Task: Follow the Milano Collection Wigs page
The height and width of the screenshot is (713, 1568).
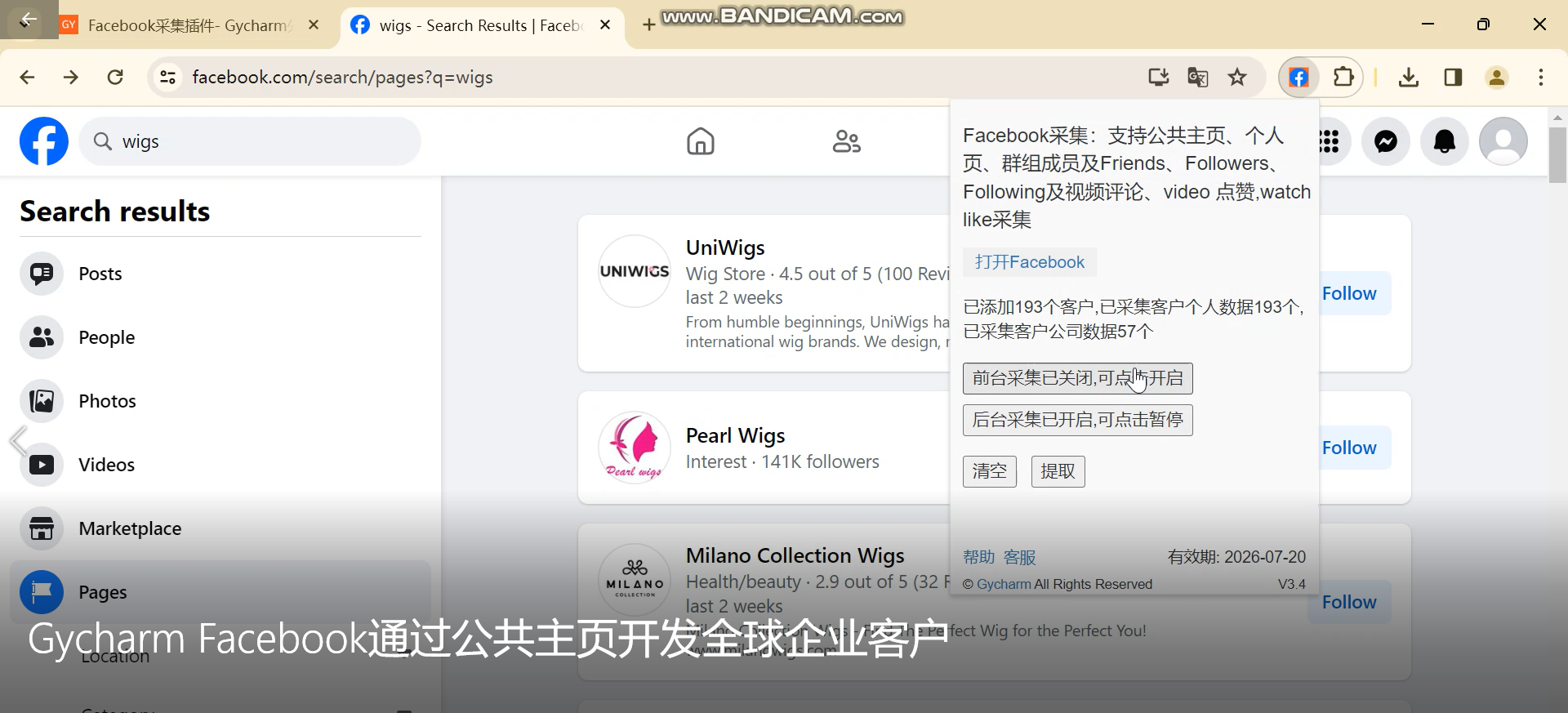Action: pos(1349,602)
